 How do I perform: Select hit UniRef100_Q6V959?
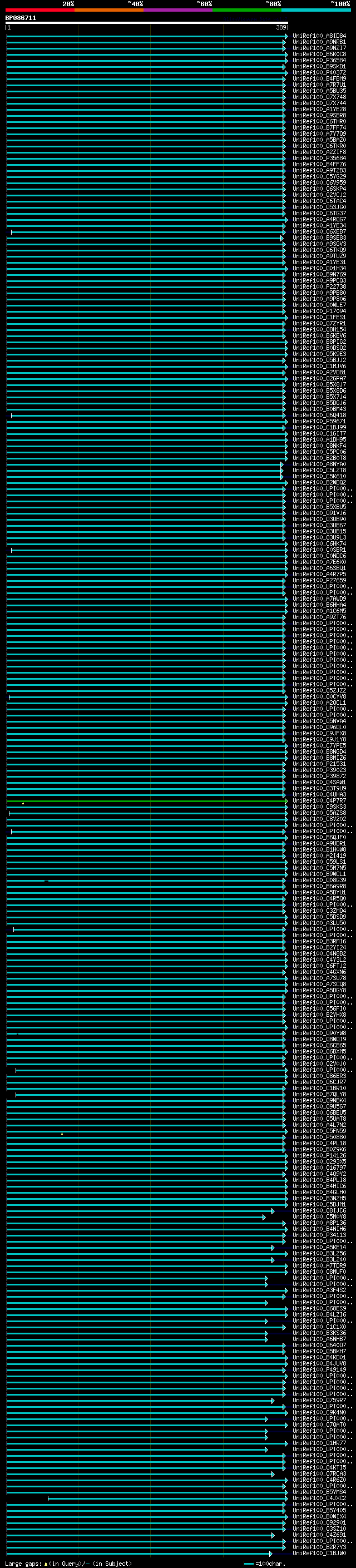pos(319,182)
